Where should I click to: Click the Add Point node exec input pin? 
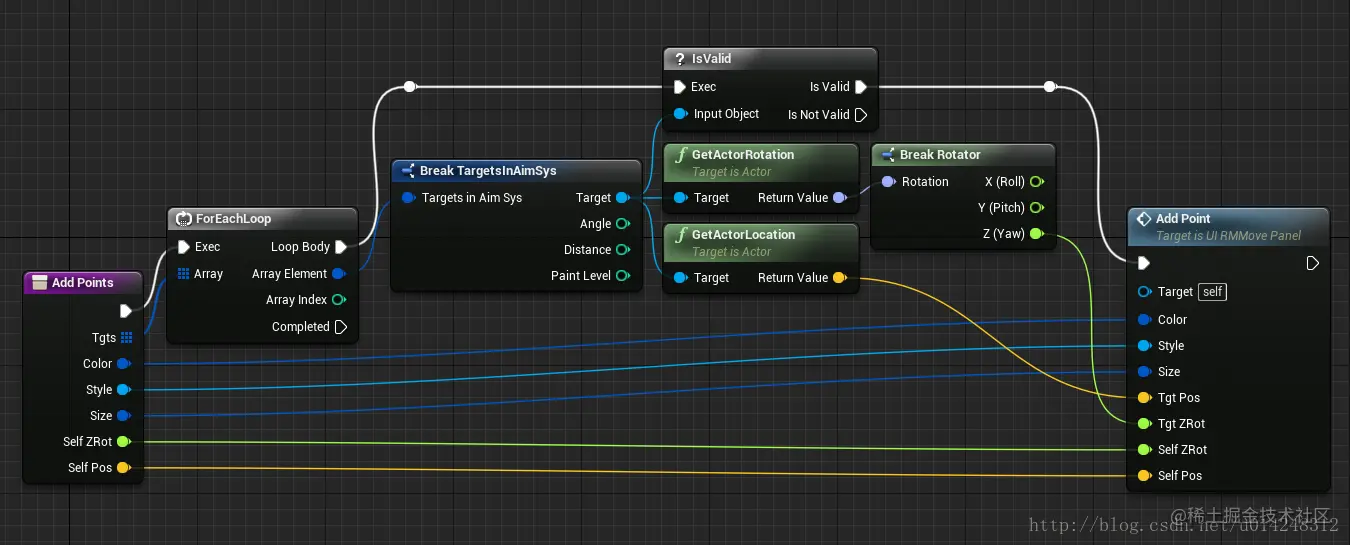tap(1144, 263)
